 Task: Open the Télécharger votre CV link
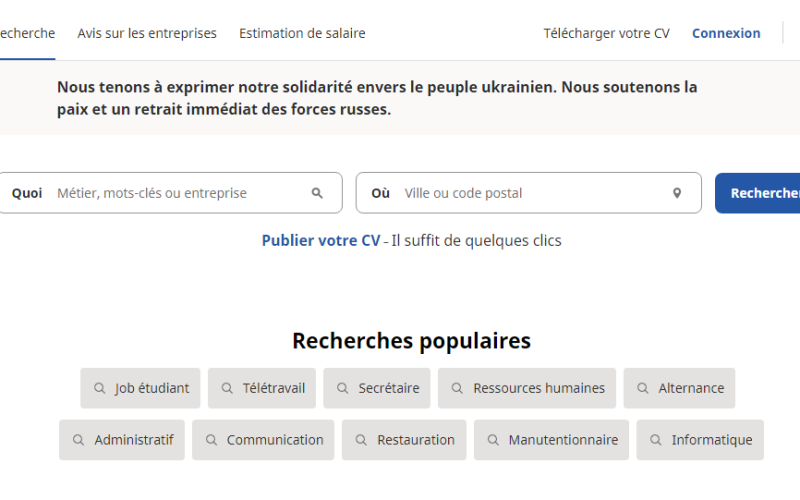[x=606, y=33]
